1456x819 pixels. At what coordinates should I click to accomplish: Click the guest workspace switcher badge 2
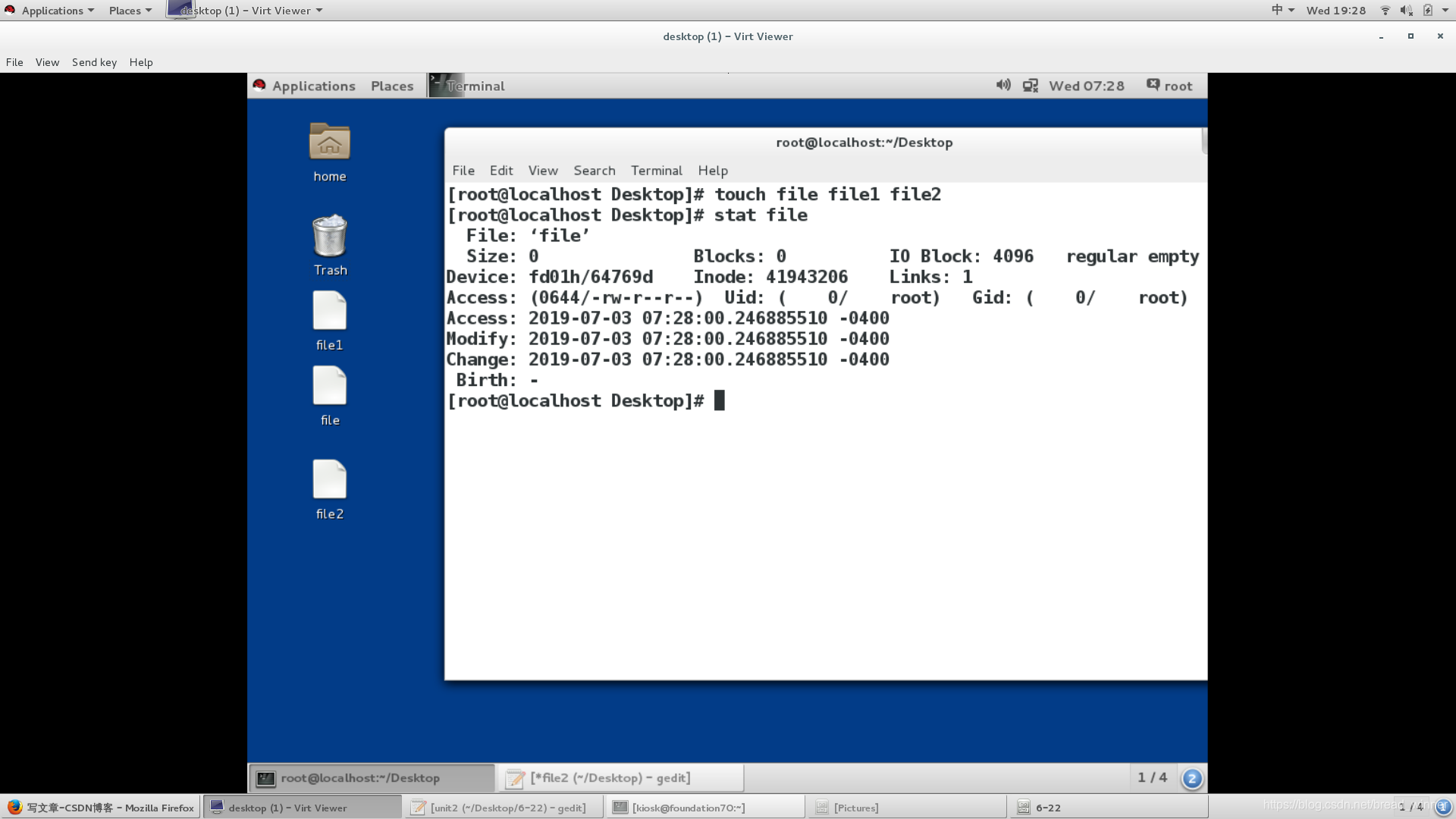[1191, 778]
